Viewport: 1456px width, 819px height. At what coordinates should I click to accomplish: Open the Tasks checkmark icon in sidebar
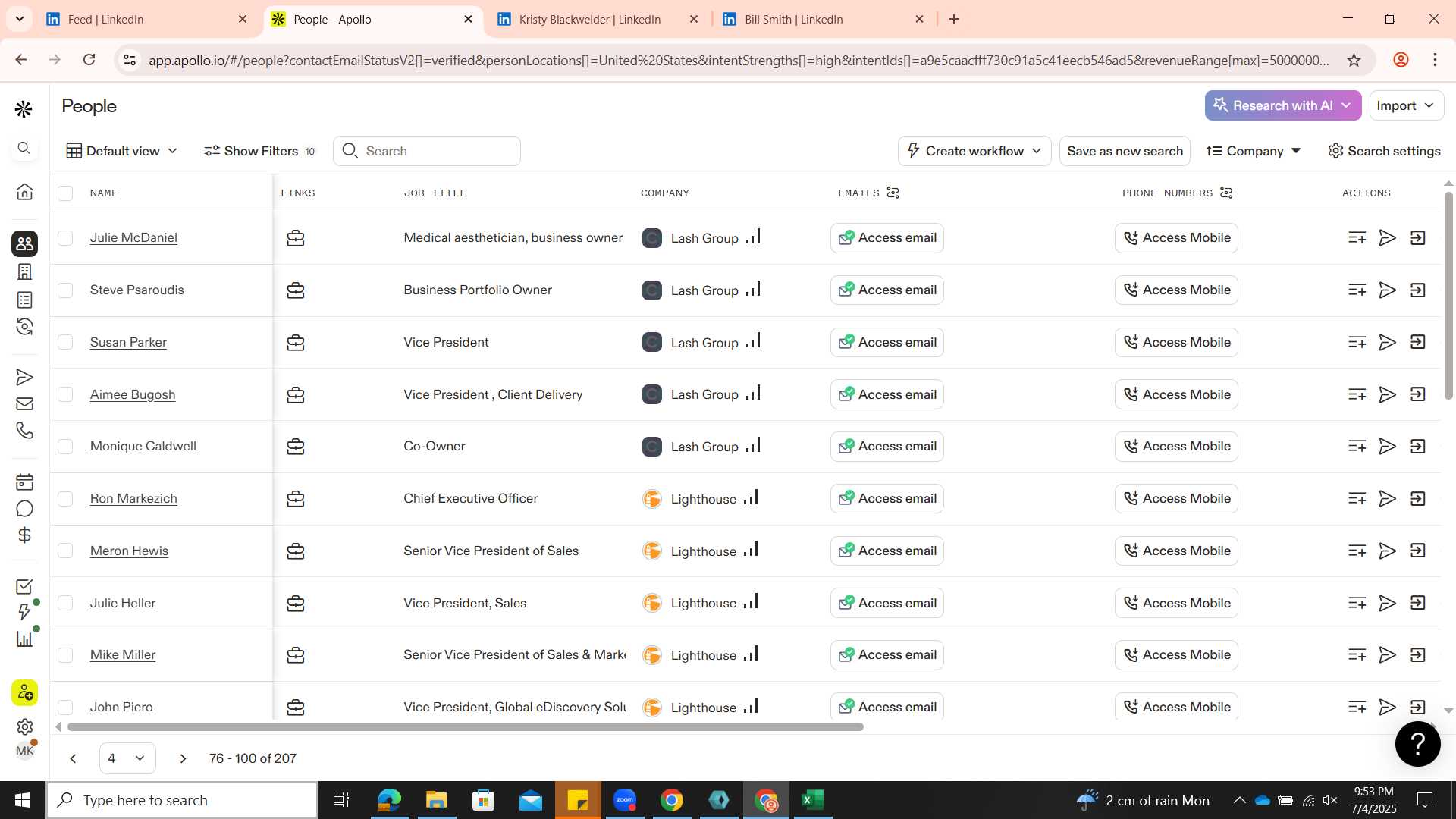coord(24,586)
